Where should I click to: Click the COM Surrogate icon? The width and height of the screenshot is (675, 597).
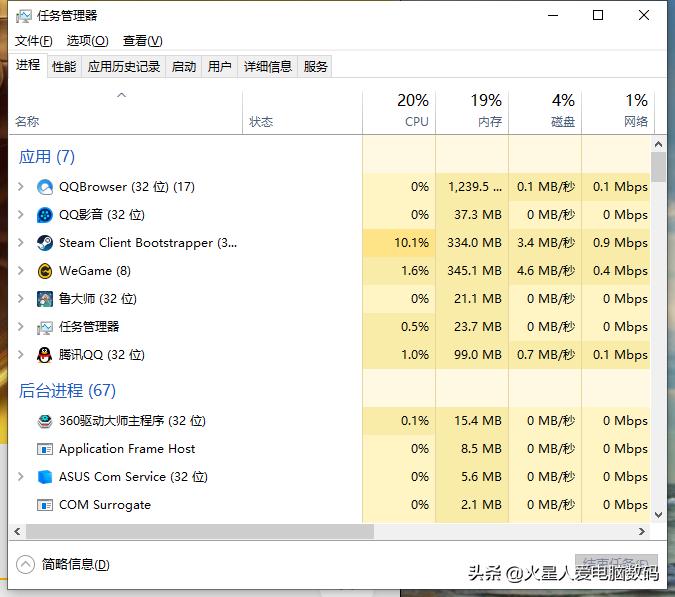point(45,505)
